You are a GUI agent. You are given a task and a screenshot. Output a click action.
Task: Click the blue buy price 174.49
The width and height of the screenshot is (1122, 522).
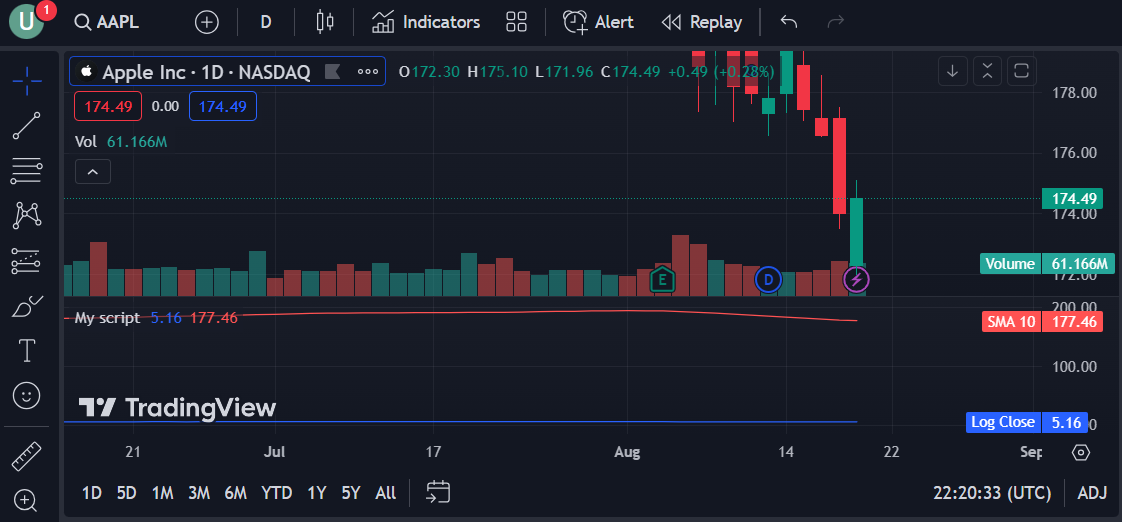point(223,107)
